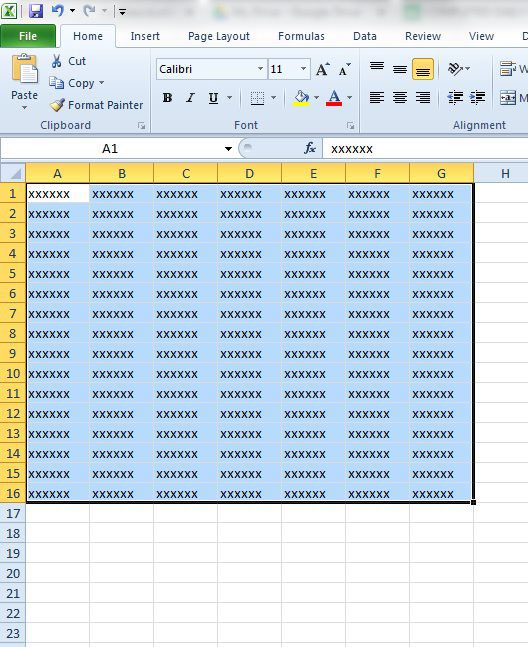Increase font size with Grow Font

(323, 69)
